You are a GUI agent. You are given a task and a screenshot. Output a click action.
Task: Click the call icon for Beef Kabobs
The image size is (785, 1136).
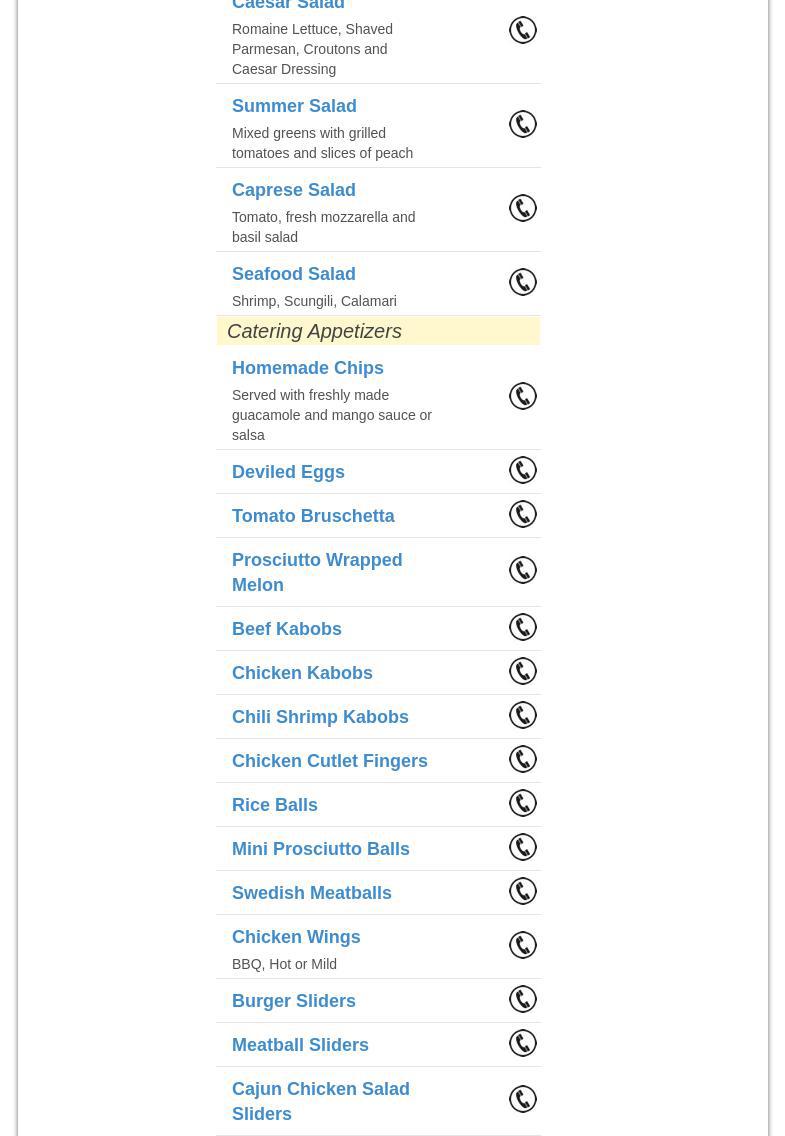point(523,627)
